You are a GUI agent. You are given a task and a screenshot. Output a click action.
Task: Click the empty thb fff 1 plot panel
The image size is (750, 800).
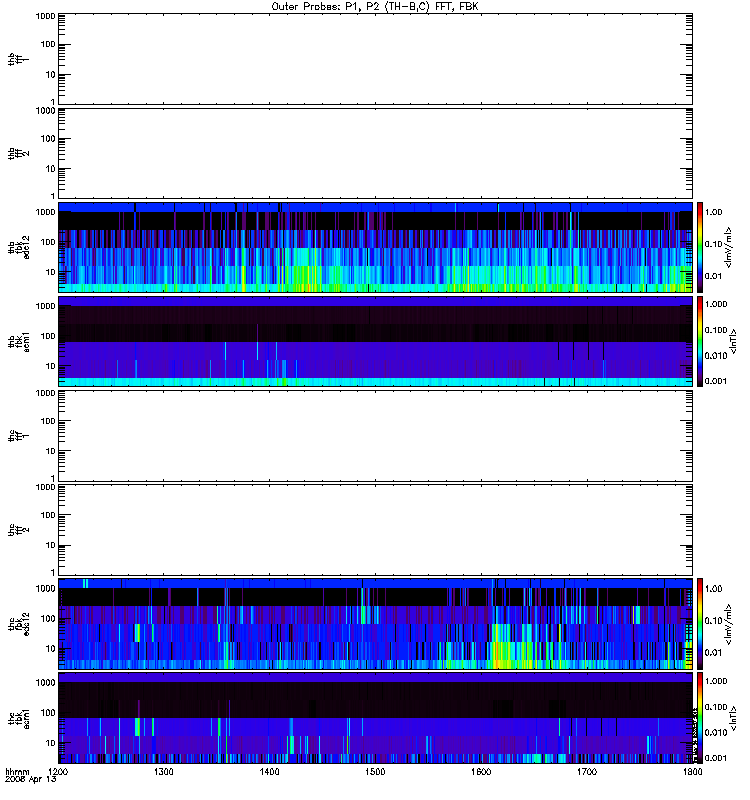[375, 59]
